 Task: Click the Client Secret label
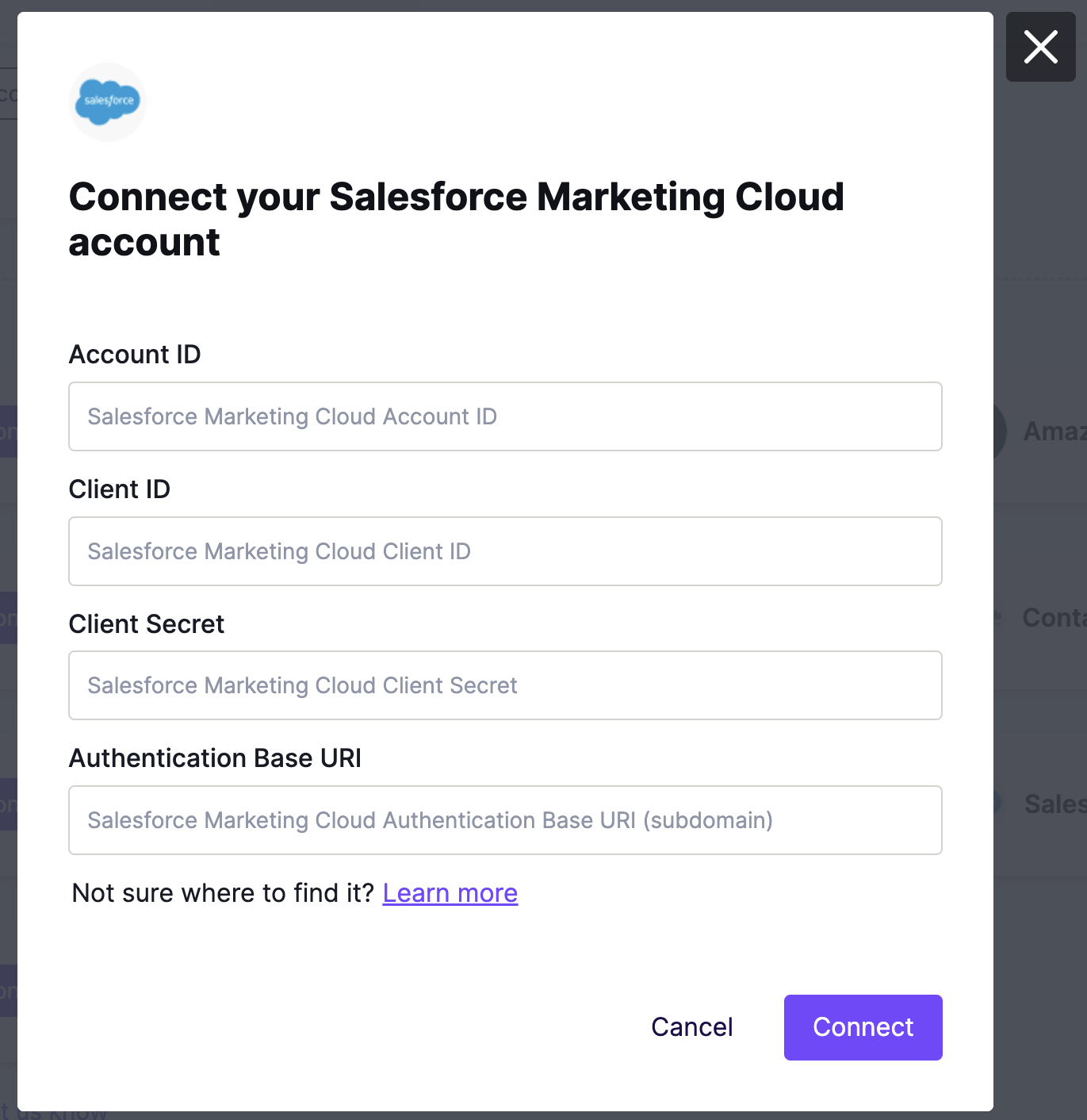(x=147, y=624)
